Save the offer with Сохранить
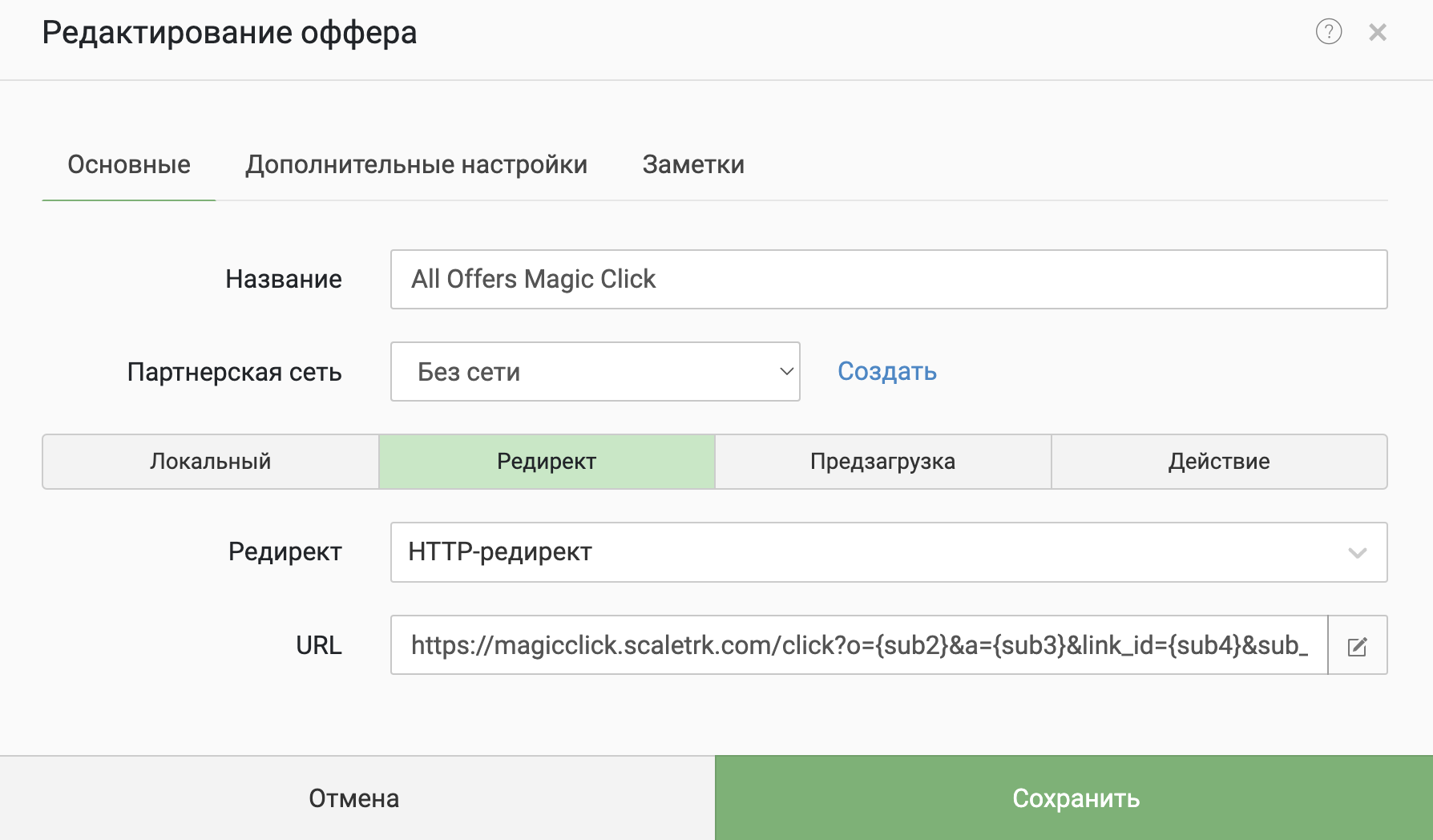 coord(1074,798)
